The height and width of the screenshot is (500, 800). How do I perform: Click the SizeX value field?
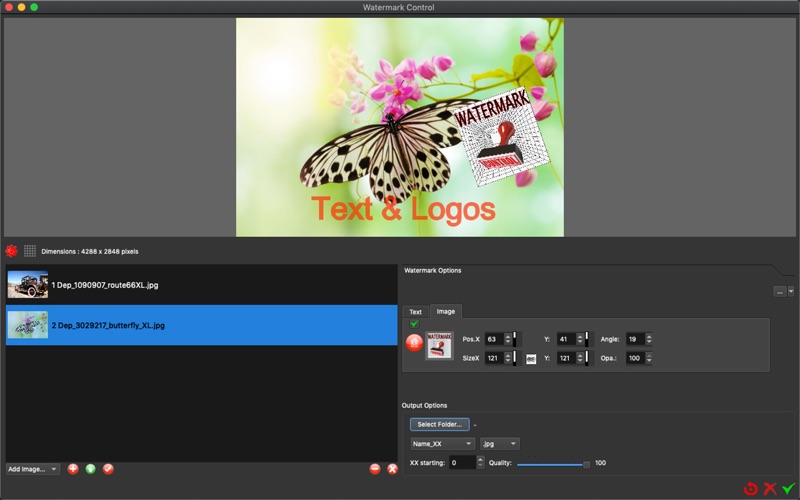pyautogui.click(x=494, y=358)
